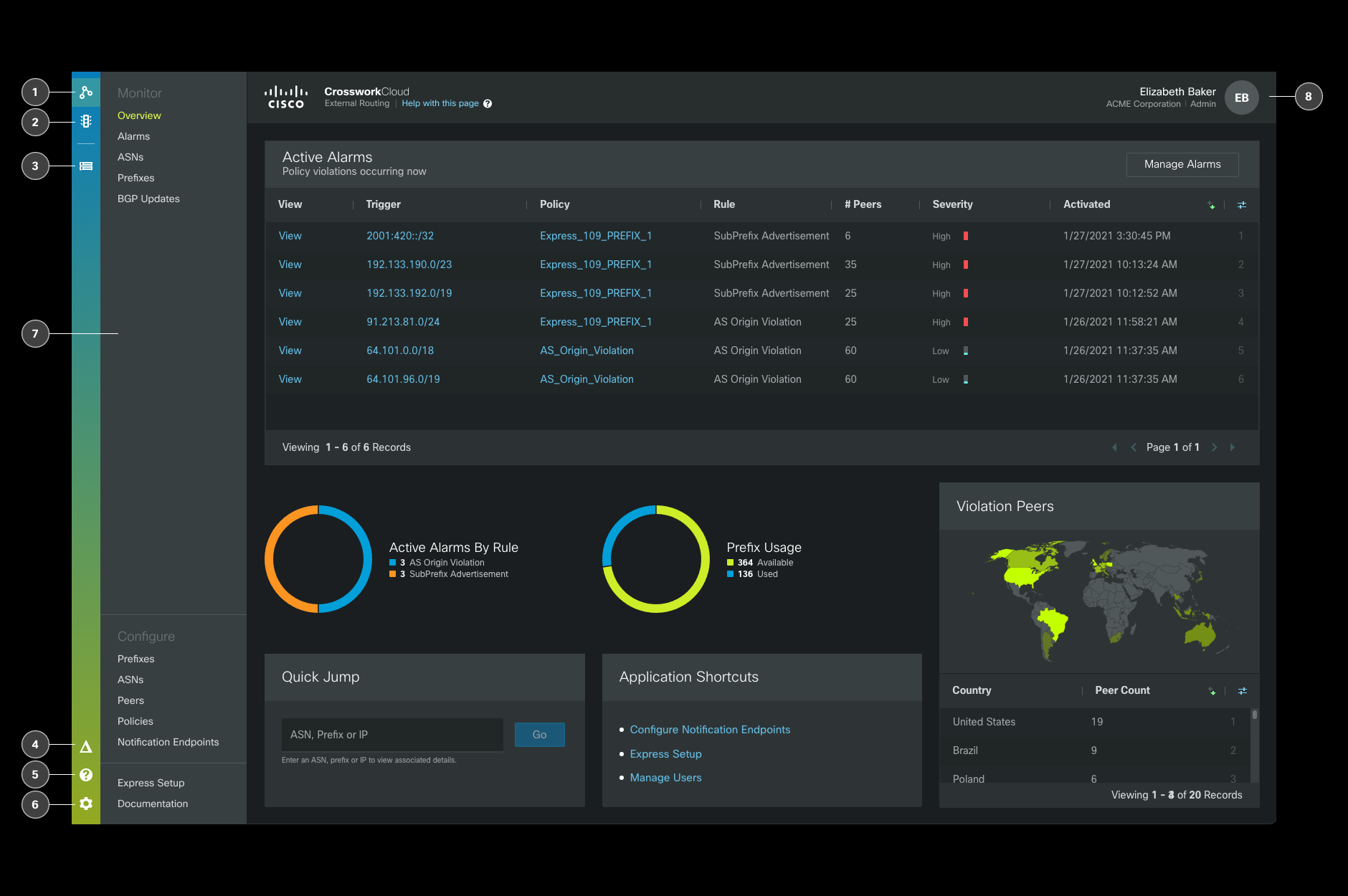This screenshot has height=896, width=1348.
Task: Go to previous page of Active Alarms
Action: [1134, 447]
